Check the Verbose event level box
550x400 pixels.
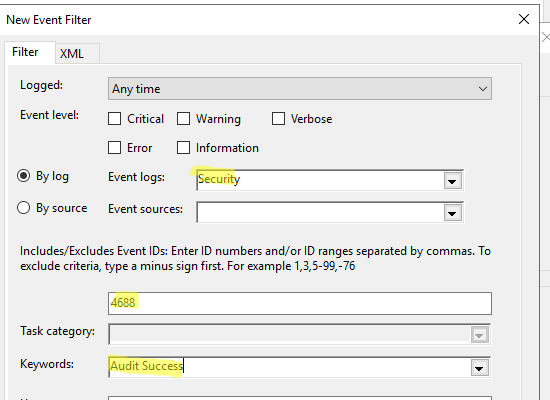coord(278,119)
